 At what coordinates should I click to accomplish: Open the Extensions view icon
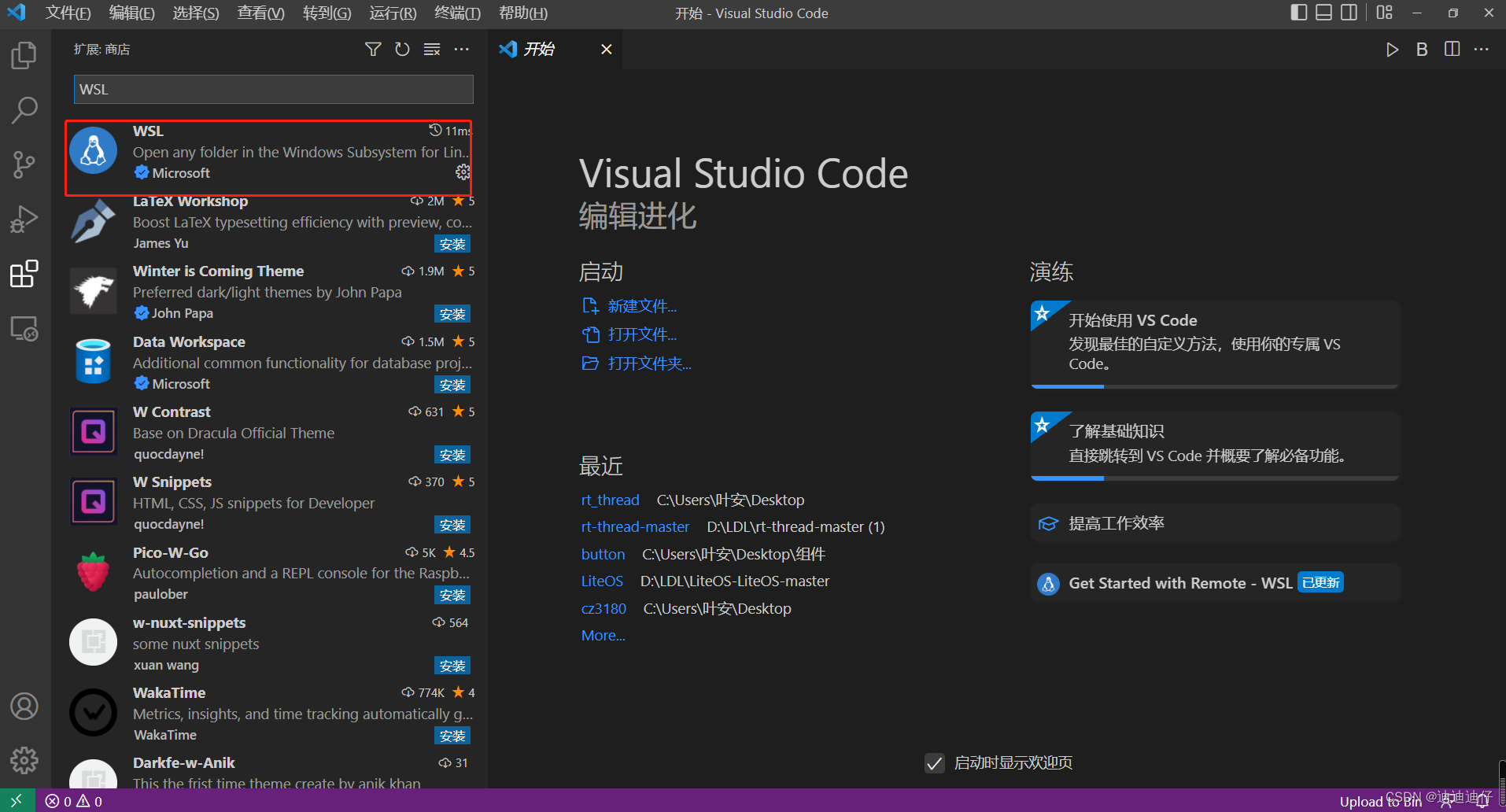coord(24,274)
